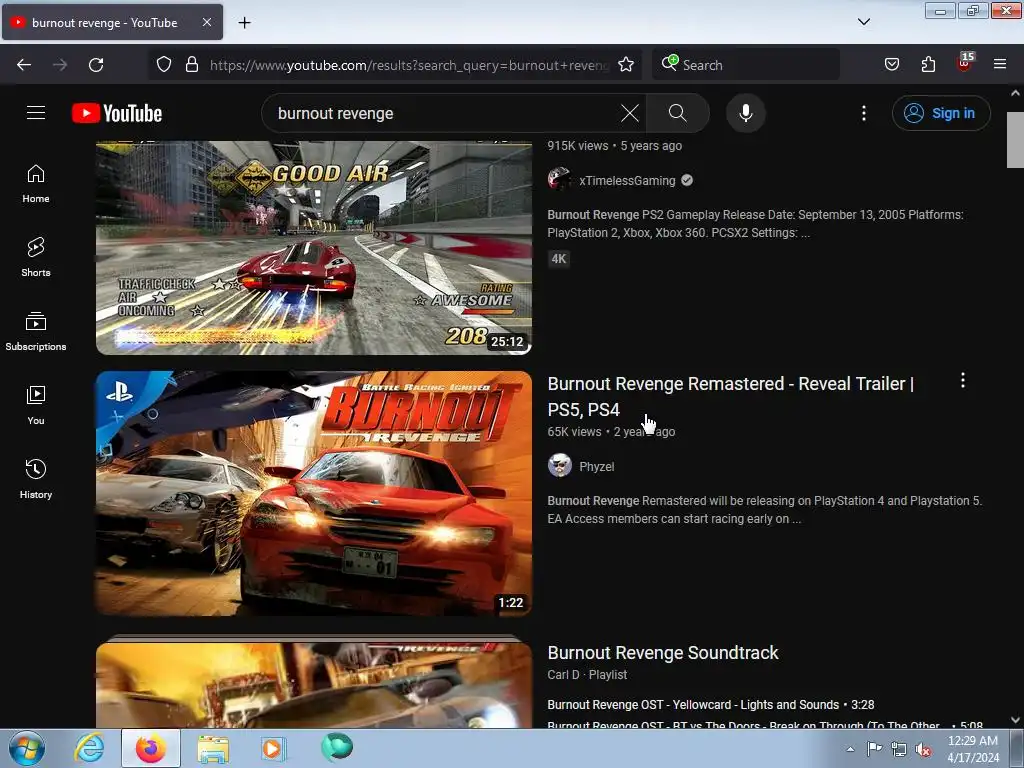This screenshot has height=768, width=1024.
Task: Go back with Firefox back arrow
Action: click(x=24, y=65)
